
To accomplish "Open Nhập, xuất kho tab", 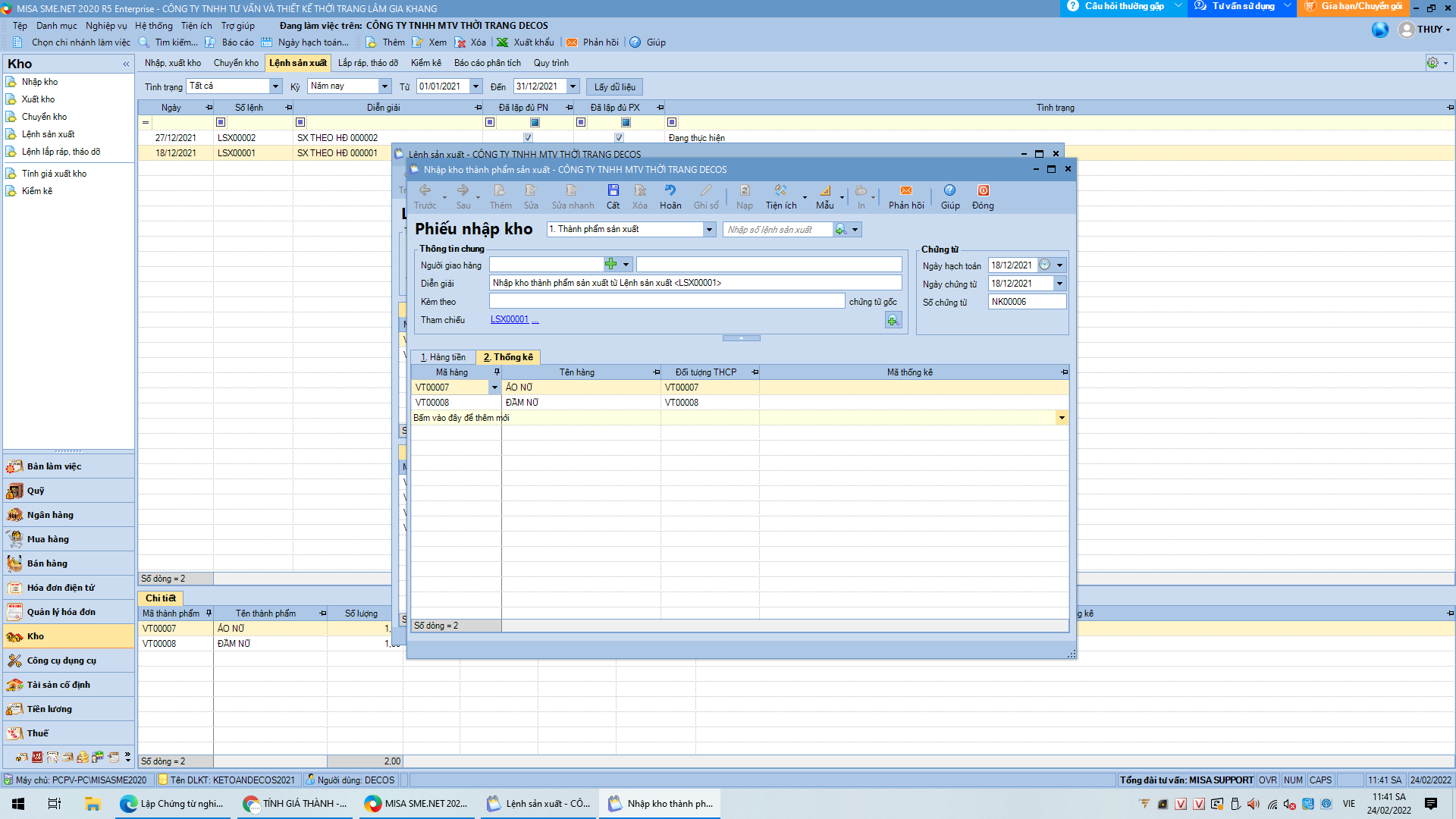I will click(x=173, y=63).
